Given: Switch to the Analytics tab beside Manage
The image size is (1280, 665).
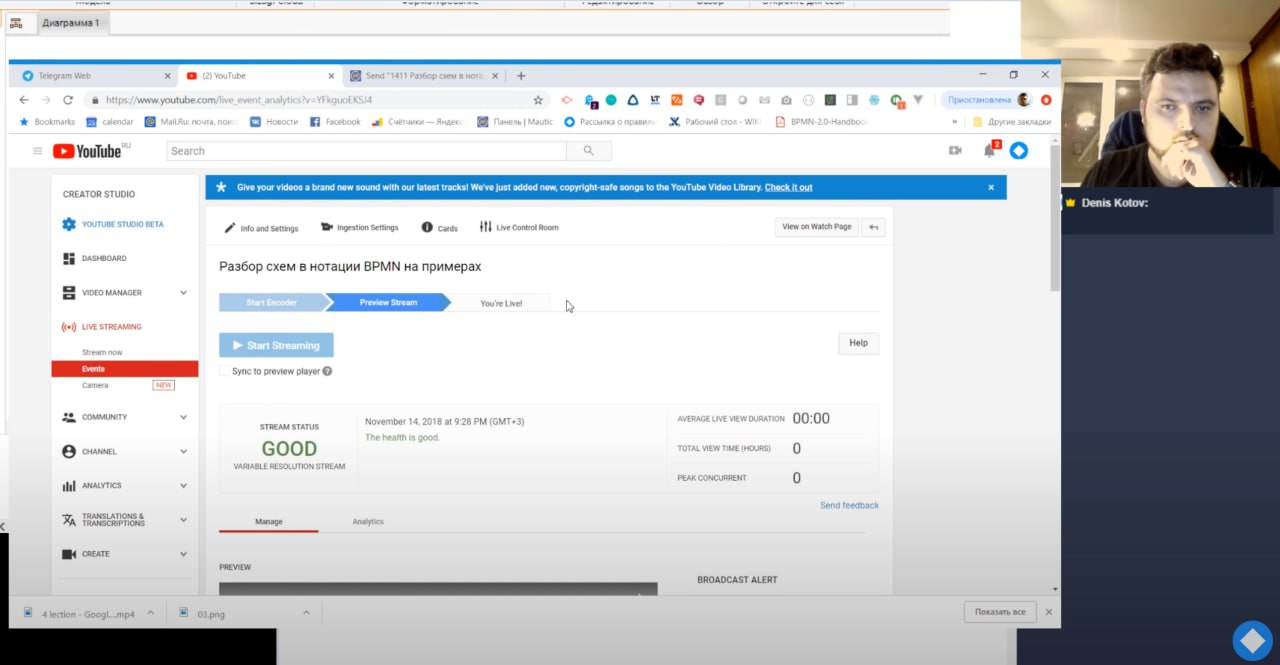Looking at the screenshot, I should click(368, 522).
